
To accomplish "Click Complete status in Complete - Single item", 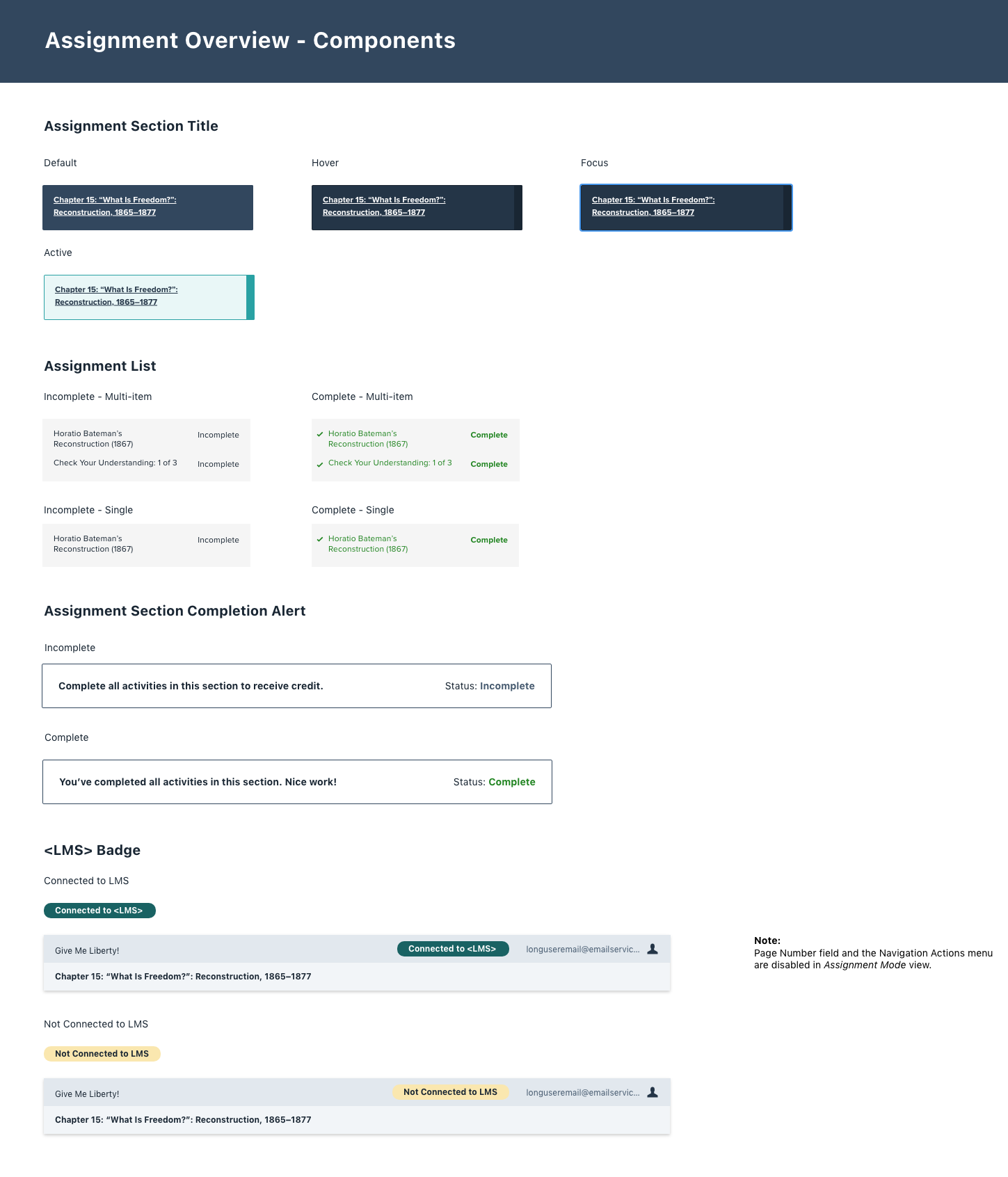I will click(489, 540).
